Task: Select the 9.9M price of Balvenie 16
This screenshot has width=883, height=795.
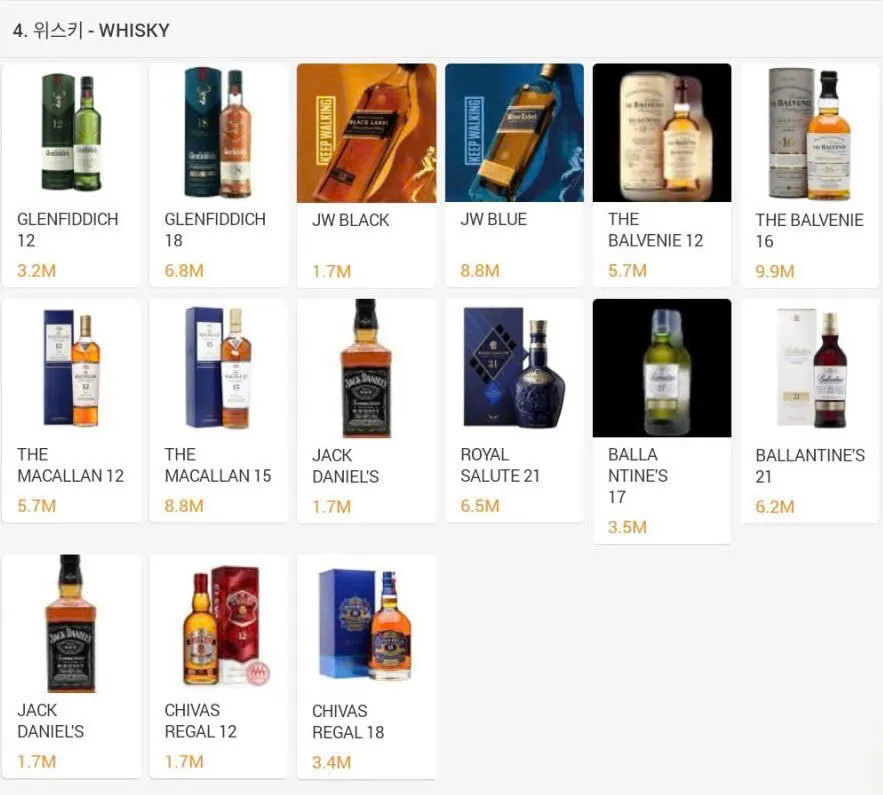Action: (x=774, y=271)
